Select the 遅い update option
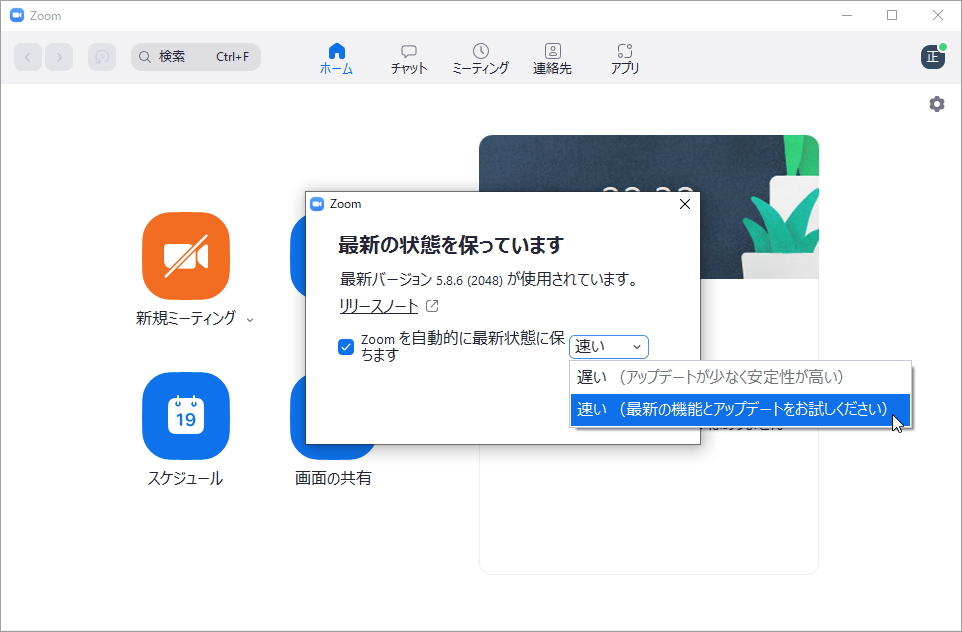962x632 pixels. tap(741, 377)
